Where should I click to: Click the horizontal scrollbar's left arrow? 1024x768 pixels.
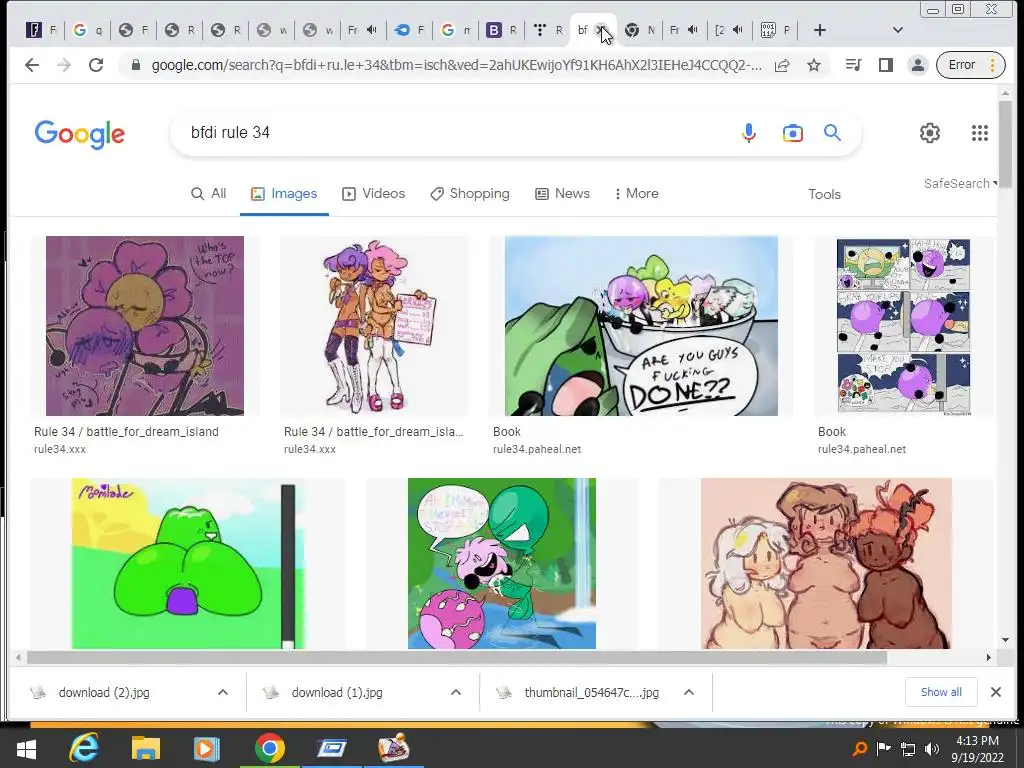[18, 657]
